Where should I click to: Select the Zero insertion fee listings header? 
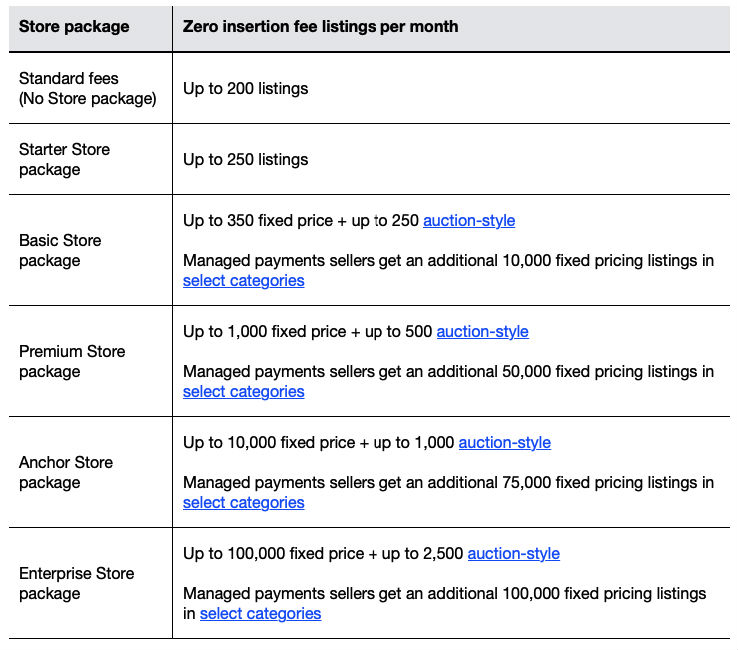pyautogui.click(x=320, y=27)
